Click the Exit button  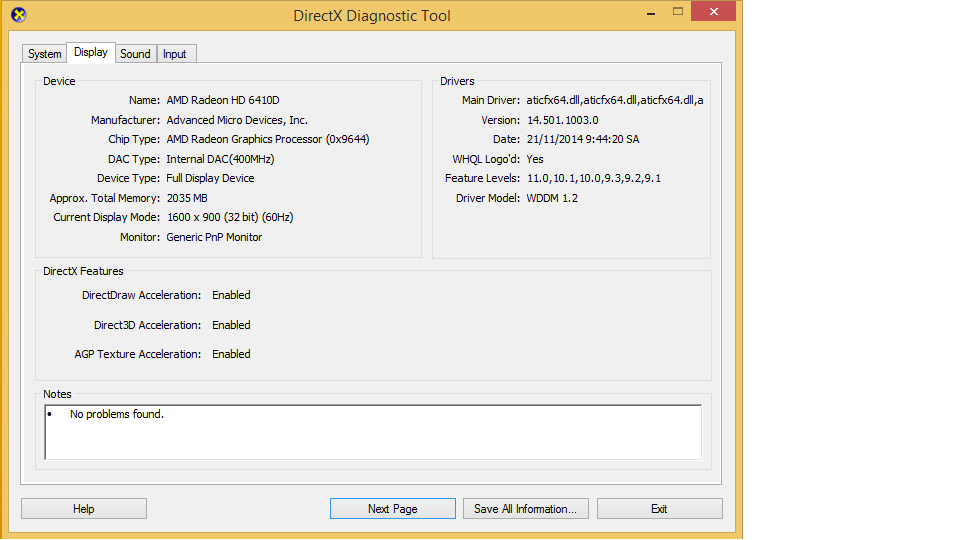click(x=659, y=509)
